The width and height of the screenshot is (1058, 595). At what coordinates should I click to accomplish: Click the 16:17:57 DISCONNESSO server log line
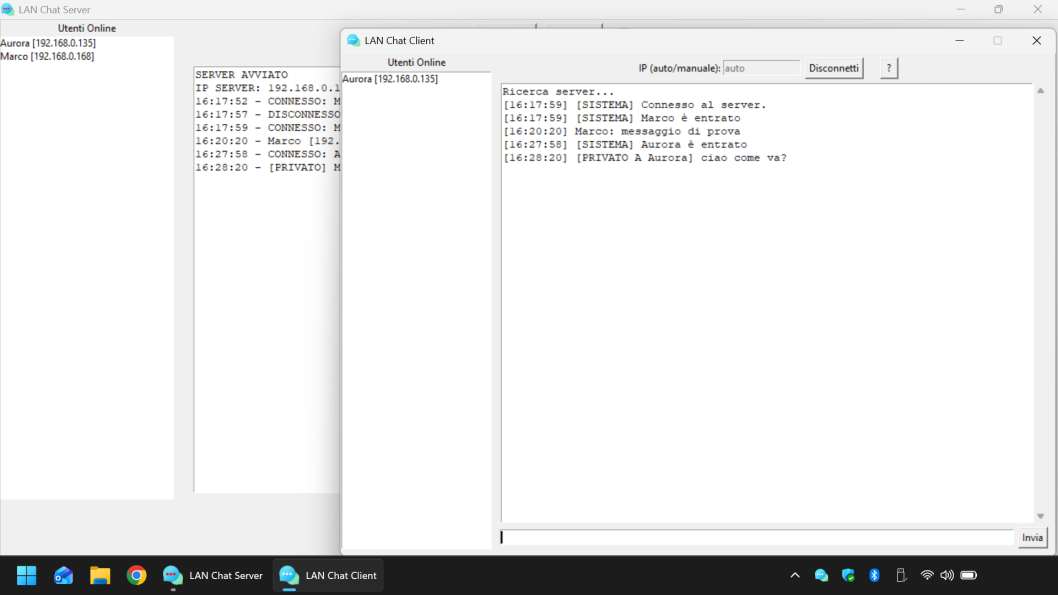268,115
